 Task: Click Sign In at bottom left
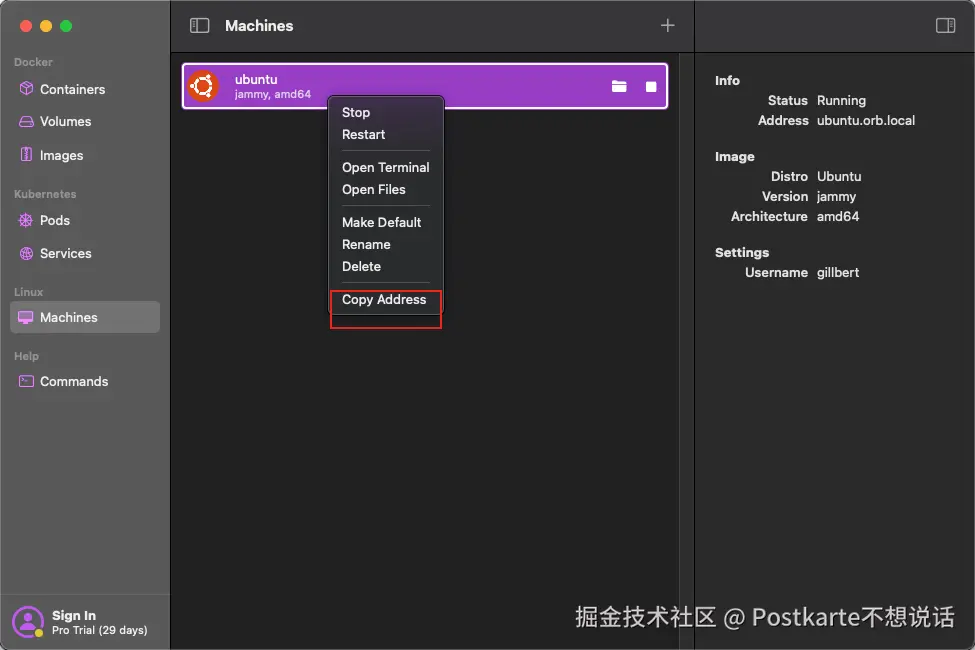[74, 615]
